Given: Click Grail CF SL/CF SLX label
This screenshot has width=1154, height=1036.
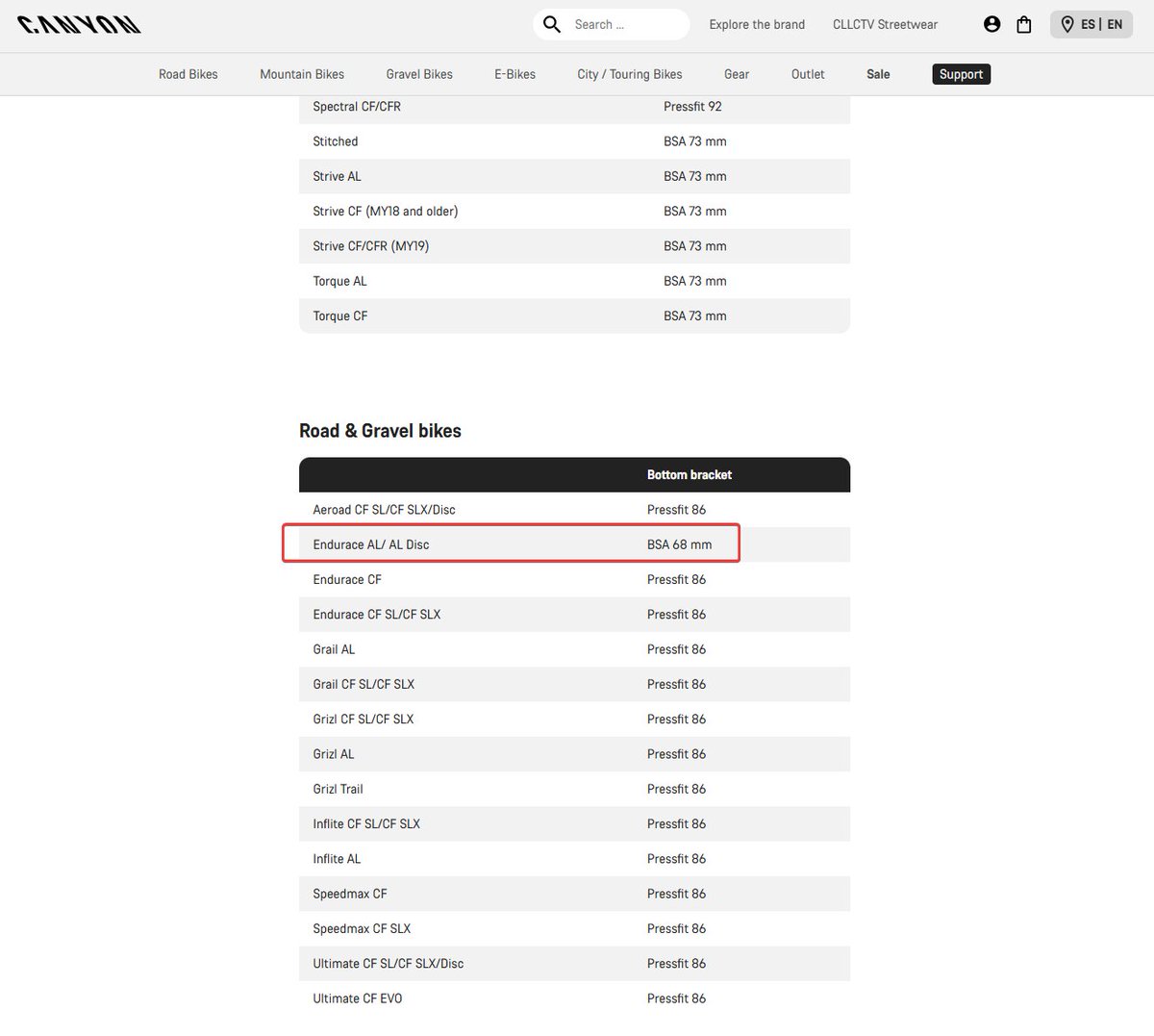Looking at the screenshot, I should tap(364, 684).
